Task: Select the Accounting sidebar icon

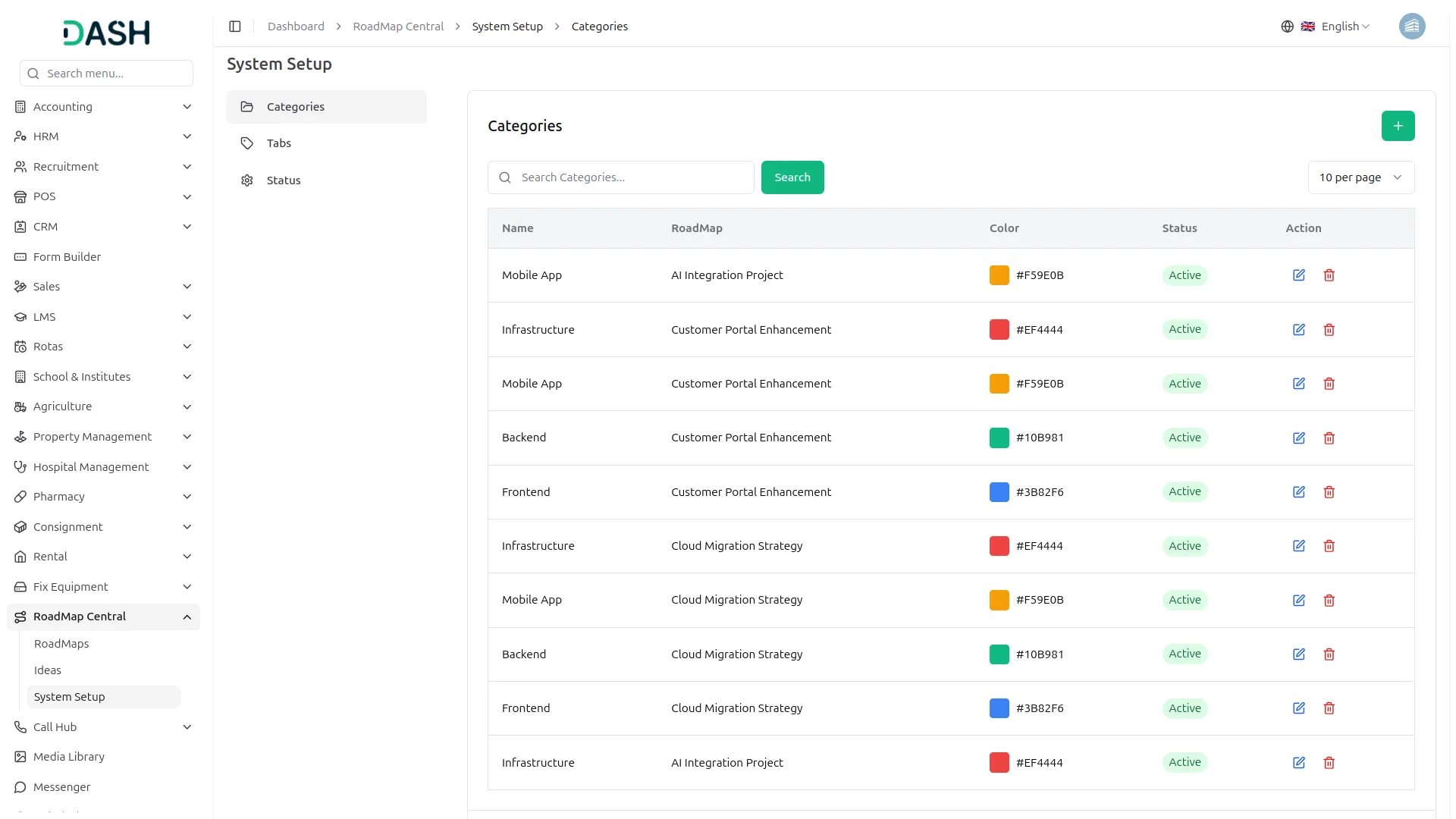Action: (20, 106)
